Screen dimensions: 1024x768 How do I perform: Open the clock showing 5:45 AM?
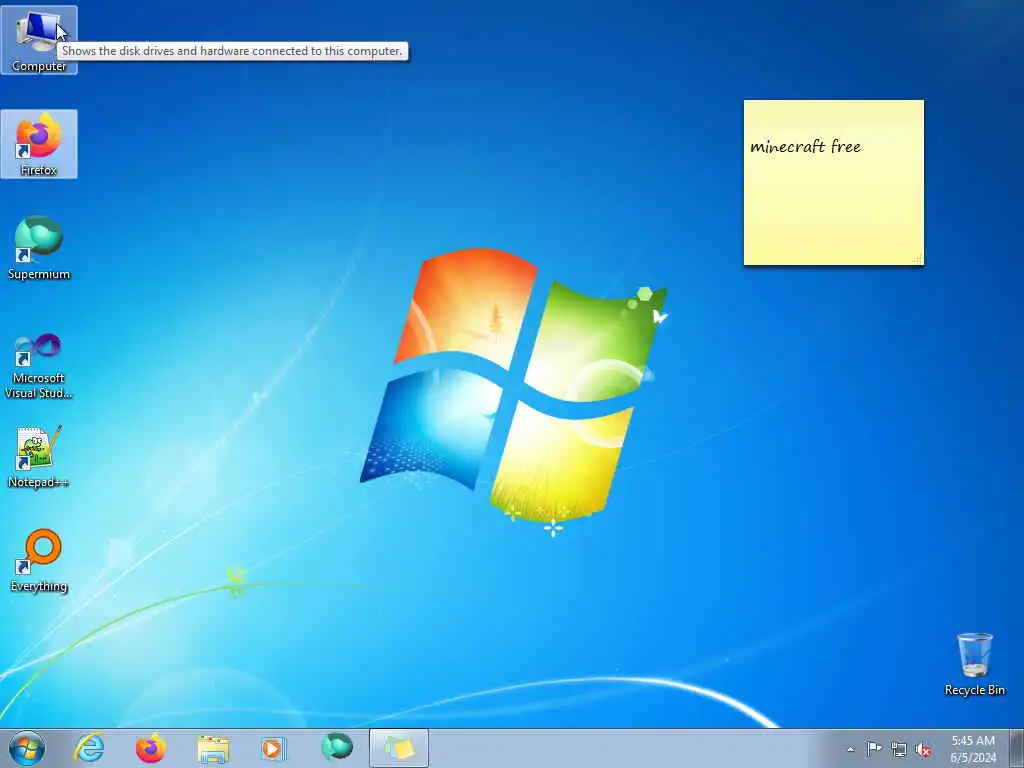pos(973,749)
